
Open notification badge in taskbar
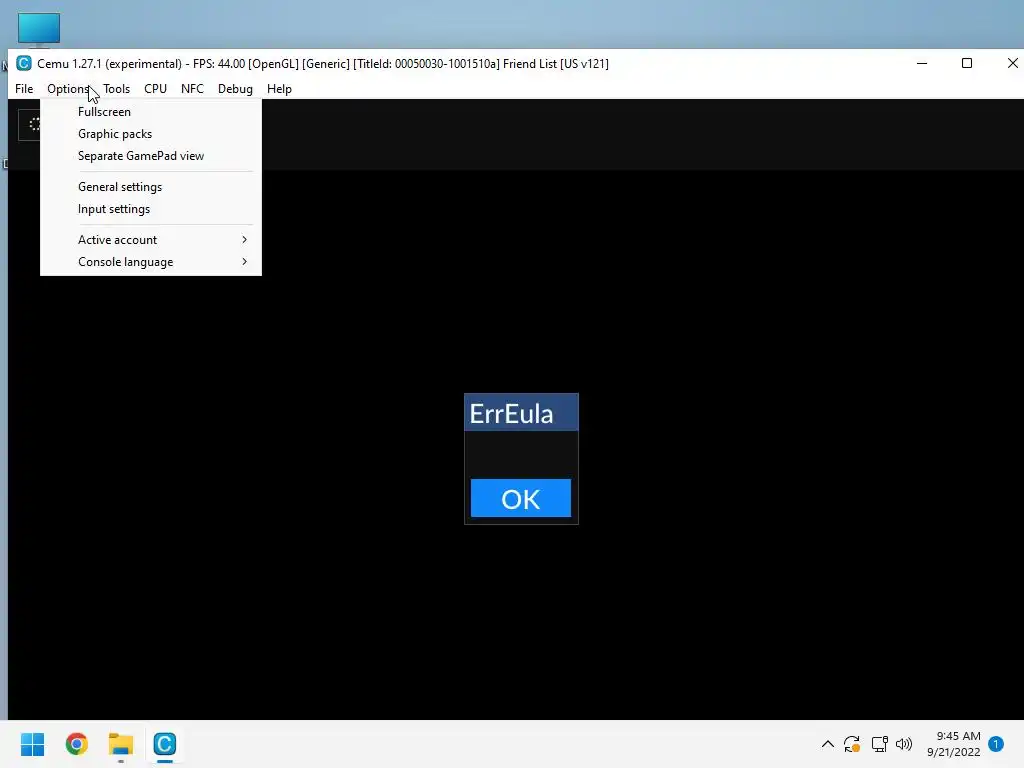click(x=996, y=744)
